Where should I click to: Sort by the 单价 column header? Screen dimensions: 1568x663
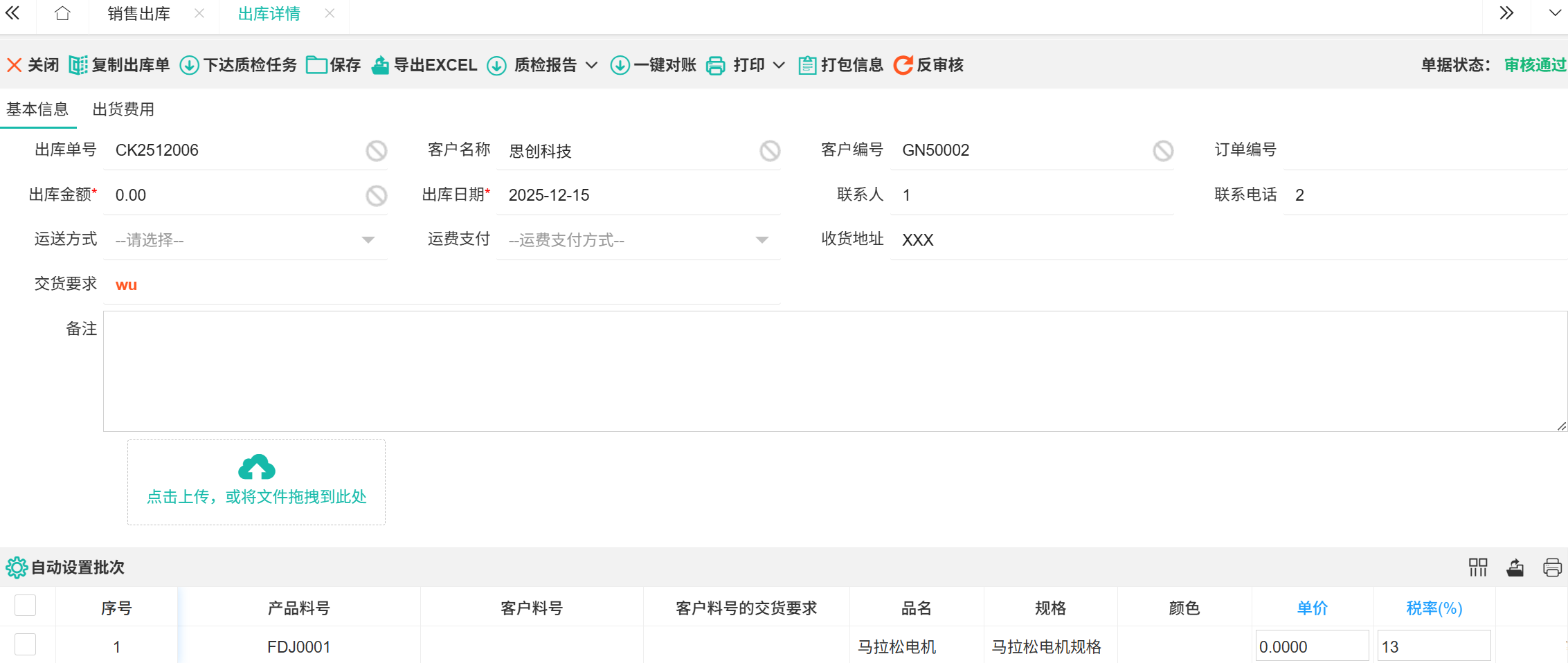click(x=1312, y=608)
